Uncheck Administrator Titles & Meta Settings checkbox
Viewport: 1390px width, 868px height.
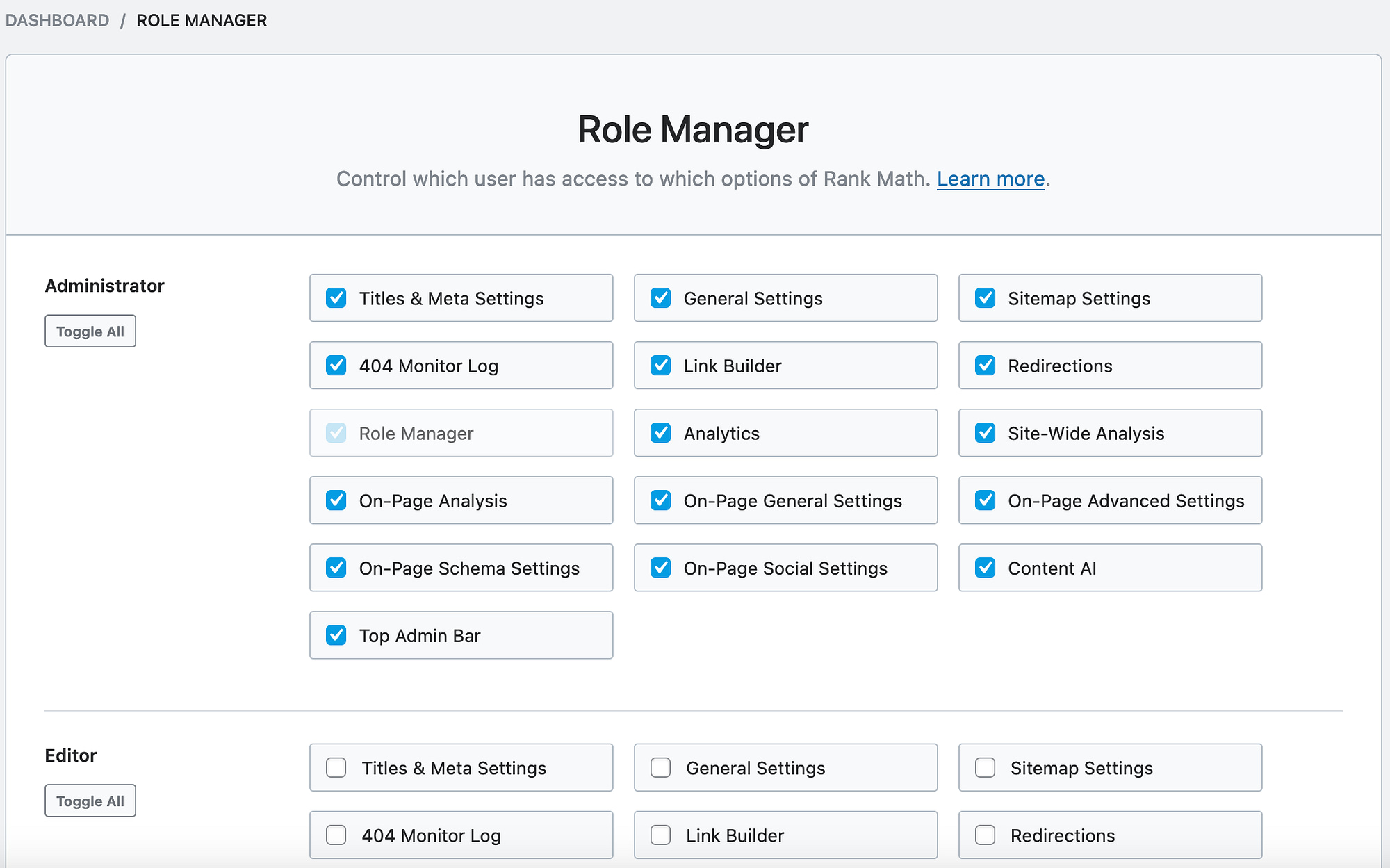tap(336, 298)
